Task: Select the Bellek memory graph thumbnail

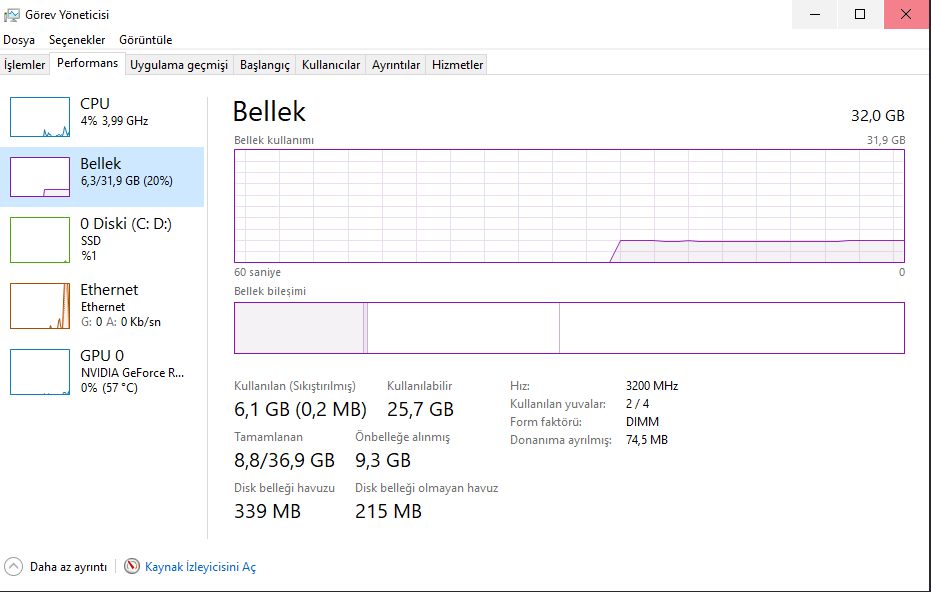Action: [40, 177]
